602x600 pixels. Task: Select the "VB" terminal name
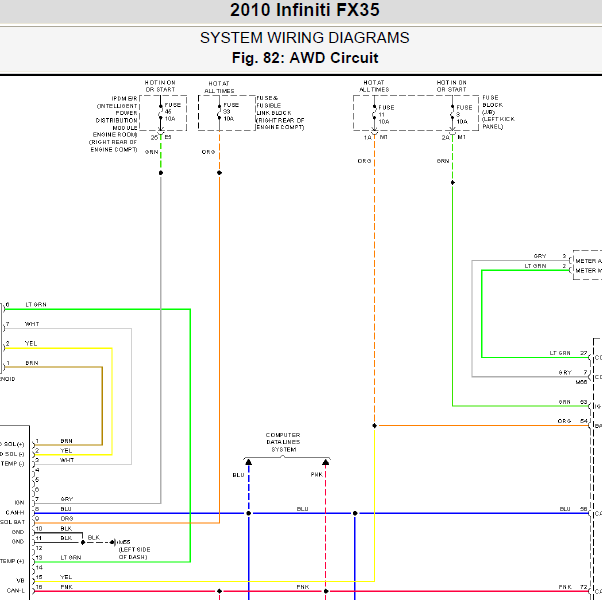(20, 581)
